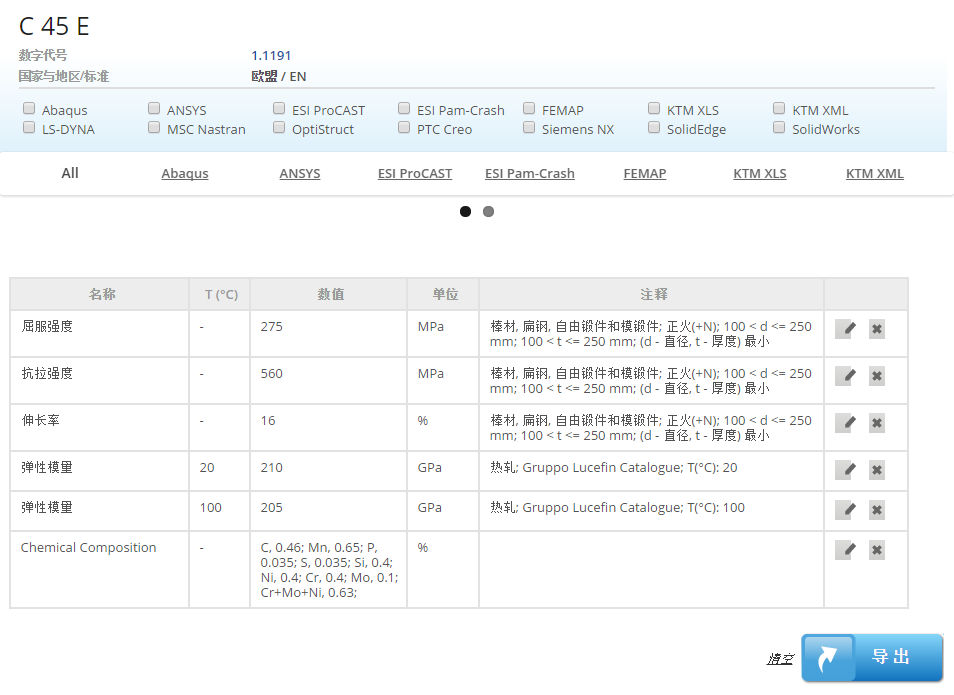Toggle the ESI Pam-Crash checkbox

point(405,109)
